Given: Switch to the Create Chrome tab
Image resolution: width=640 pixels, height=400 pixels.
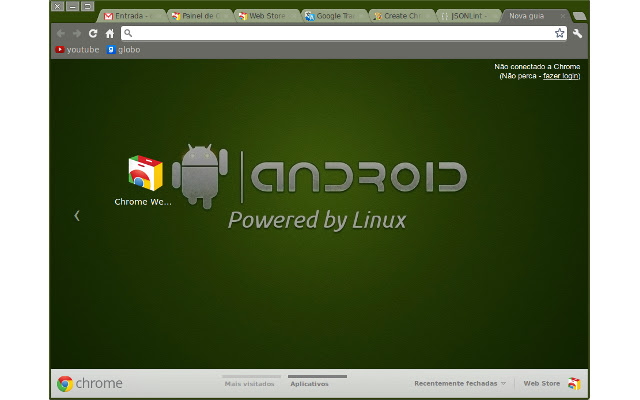Looking at the screenshot, I should pyautogui.click(x=401, y=16).
